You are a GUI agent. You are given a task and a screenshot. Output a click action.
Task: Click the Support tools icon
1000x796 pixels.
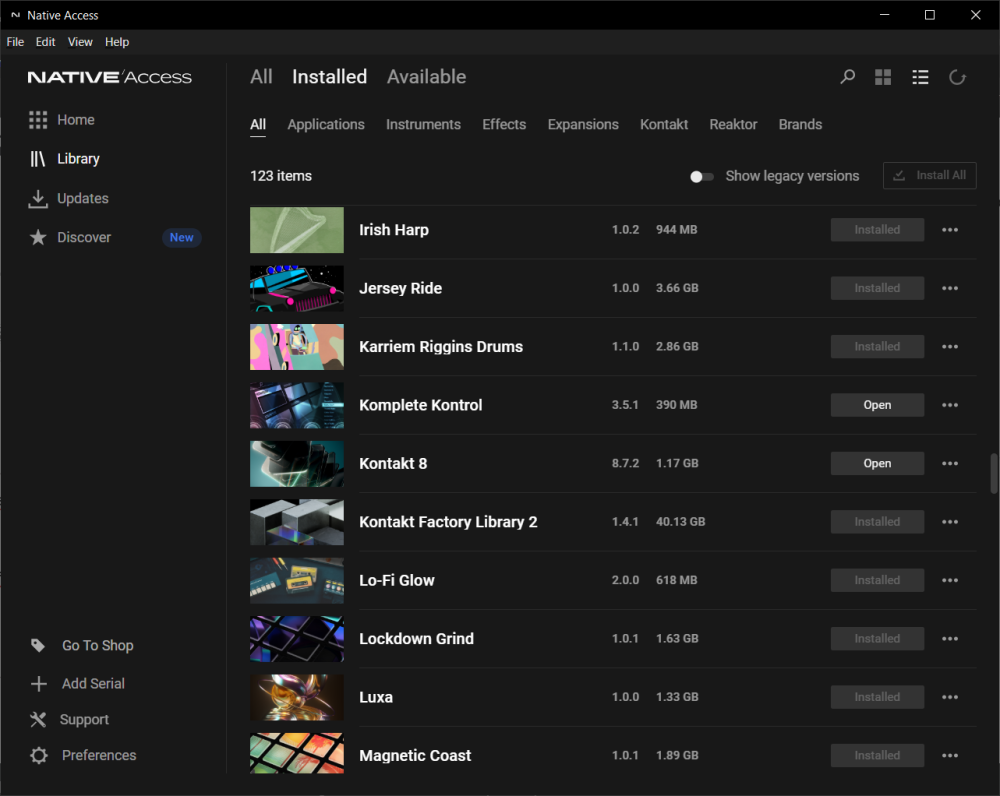(x=38, y=719)
